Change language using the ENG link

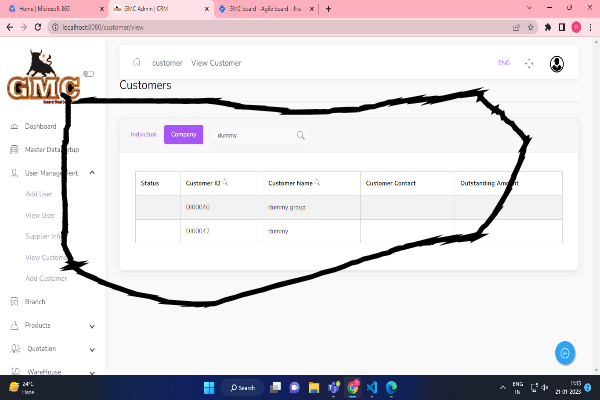(x=503, y=63)
